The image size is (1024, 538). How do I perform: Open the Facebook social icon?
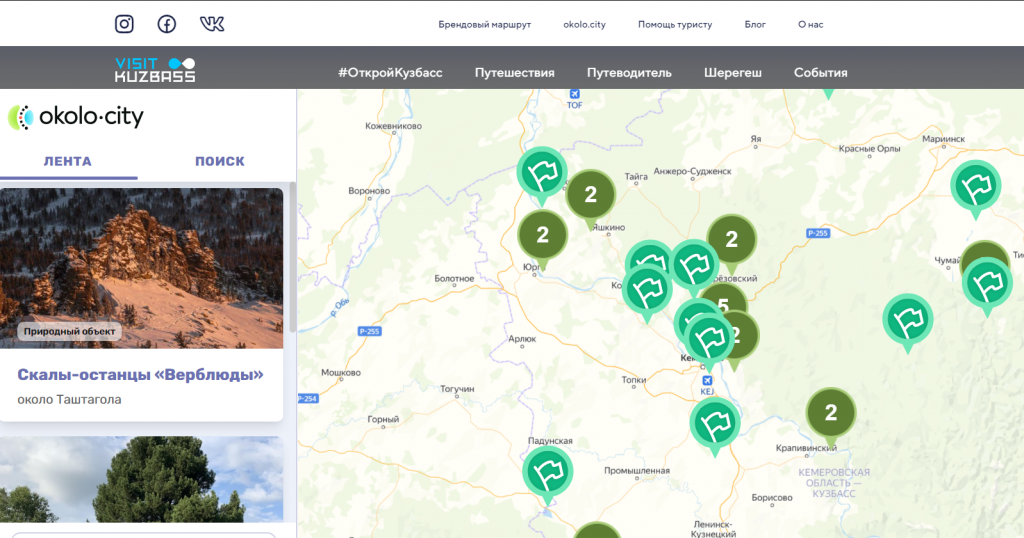point(167,24)
